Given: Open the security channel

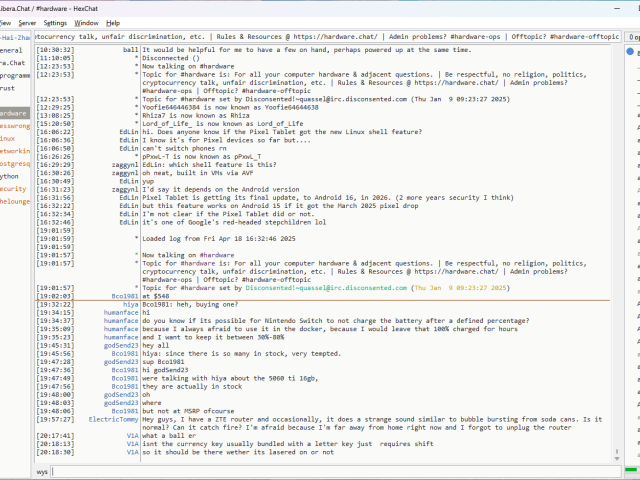Looking at the screenshot, I should click(x=13, y=188).
